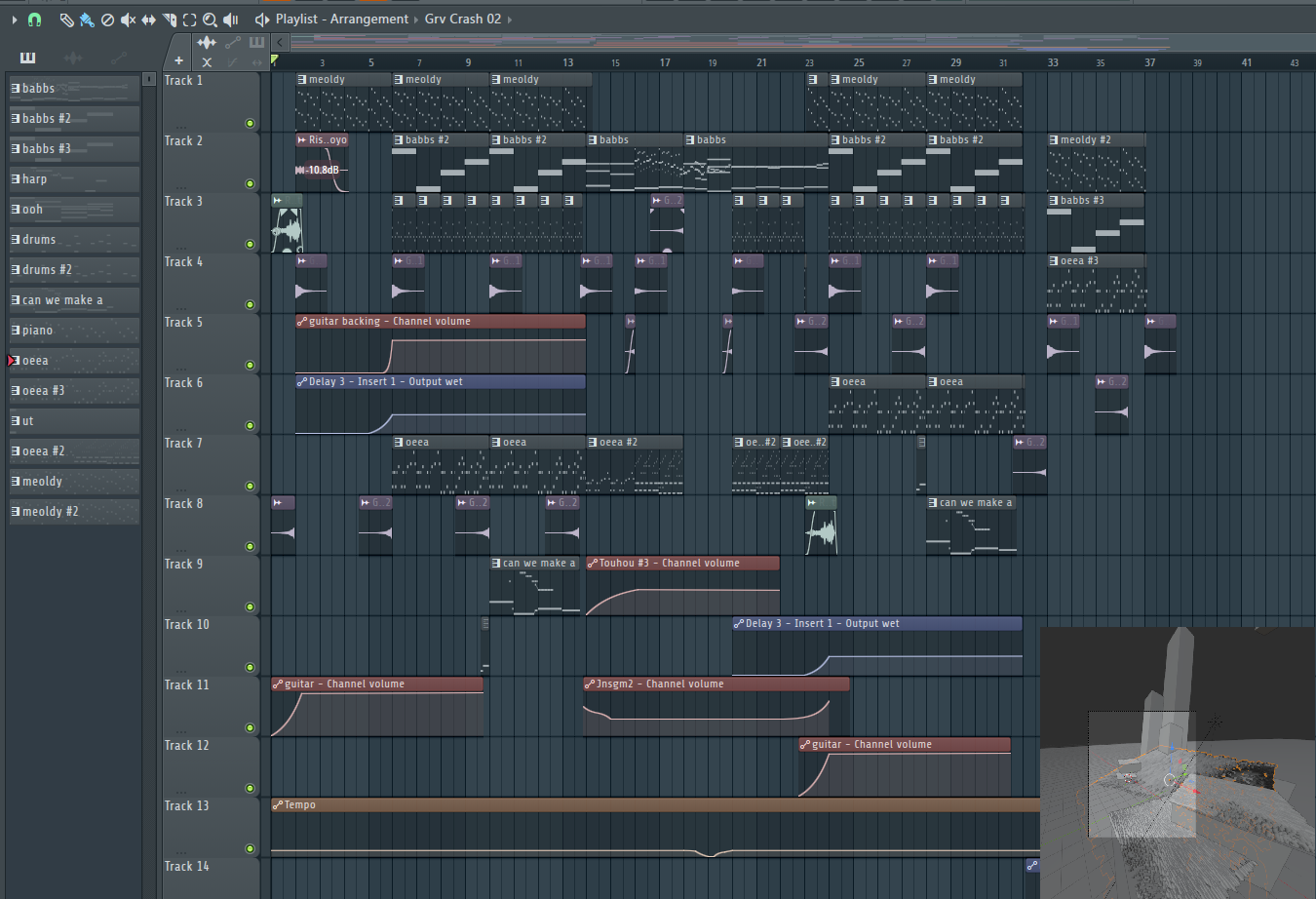Mute Track 1 with its green light

tap(250, 123)
